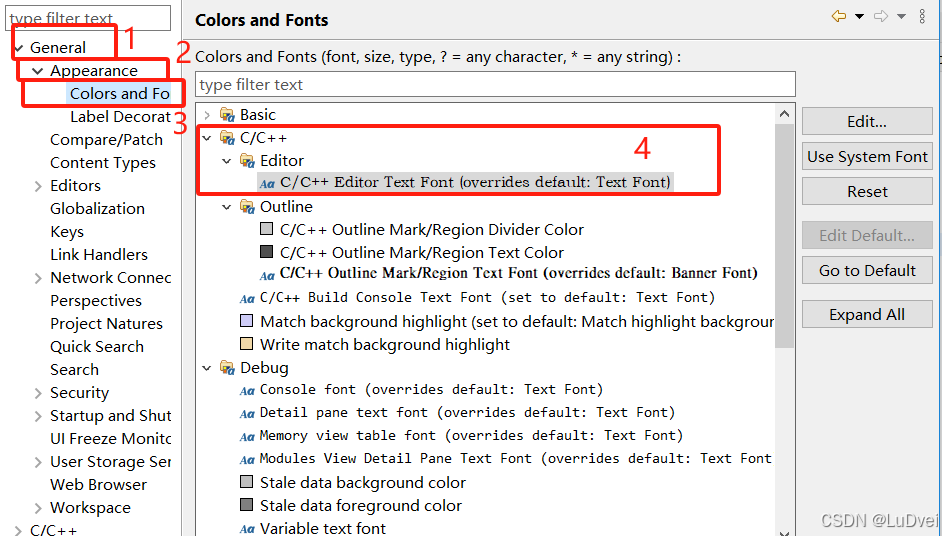Image resolution: width=942 pixels, height=536 pixels.
Task: Click the Editor folder icon
Action: pos(247,161)
